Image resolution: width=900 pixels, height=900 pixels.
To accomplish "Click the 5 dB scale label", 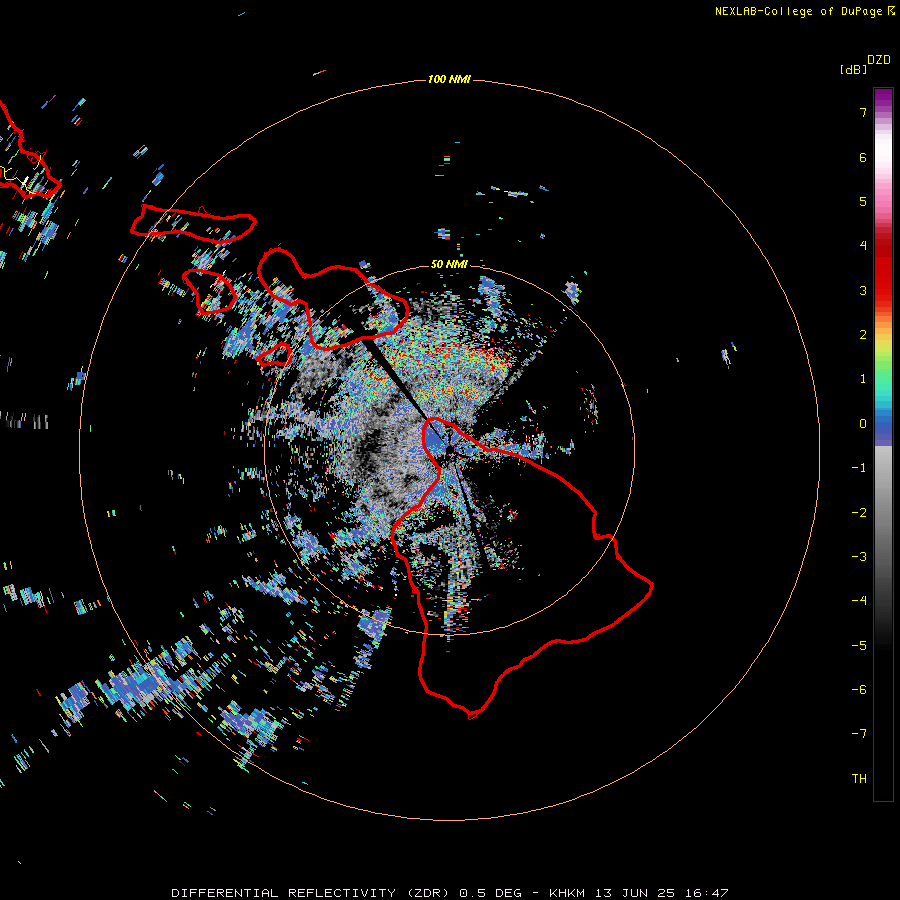I will pos(863,201).
